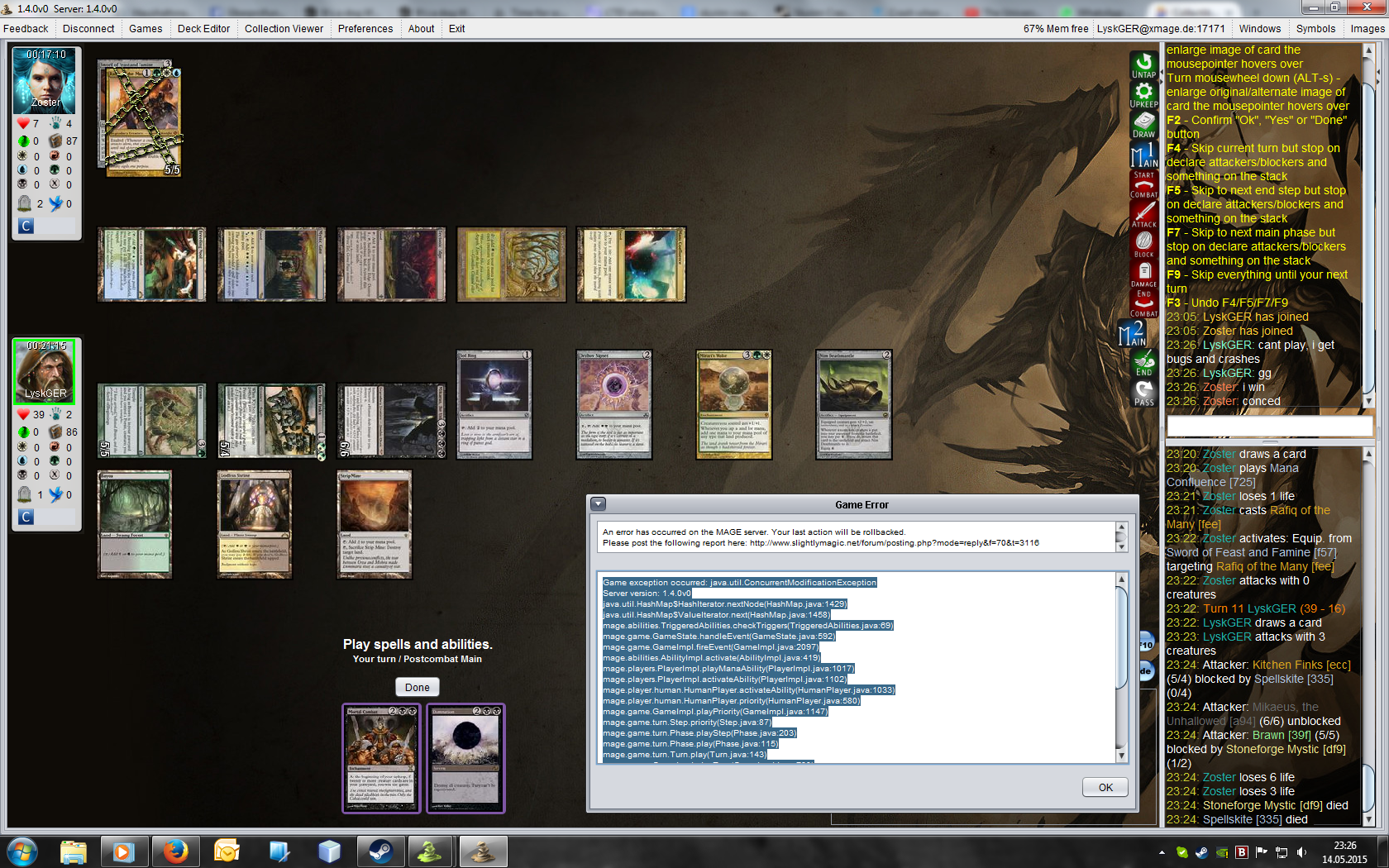Click in the chat message input field
Viewport: 1389px width, 868px height.
tap(1269, 426)
